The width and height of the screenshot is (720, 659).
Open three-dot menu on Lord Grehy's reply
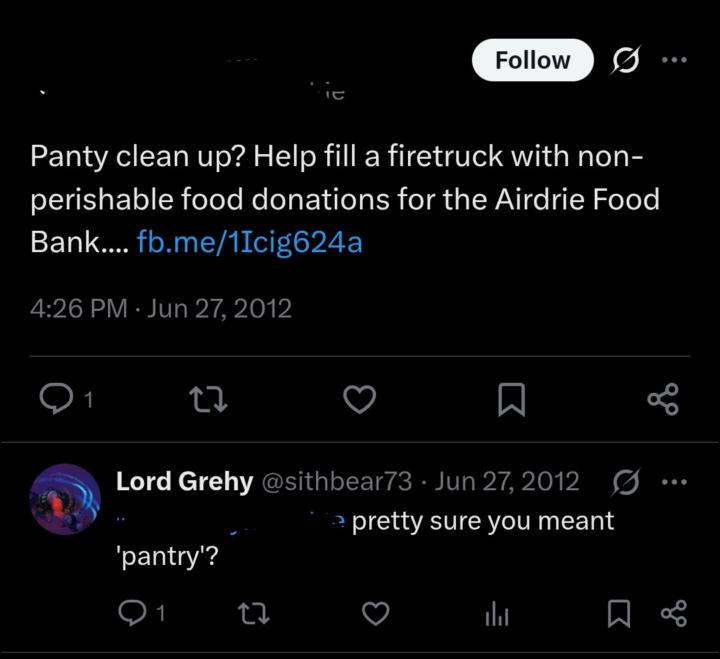click(x=675, y=481)
